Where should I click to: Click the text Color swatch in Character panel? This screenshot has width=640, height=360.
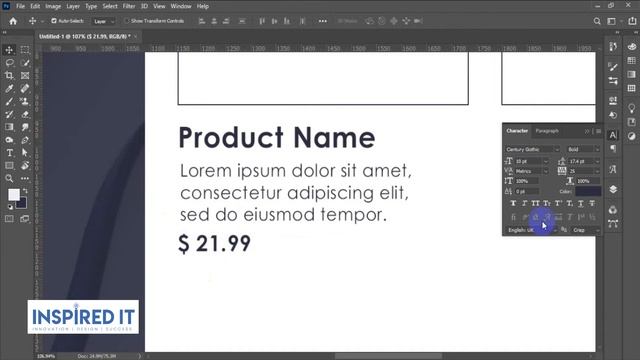[x=588, y=191]
